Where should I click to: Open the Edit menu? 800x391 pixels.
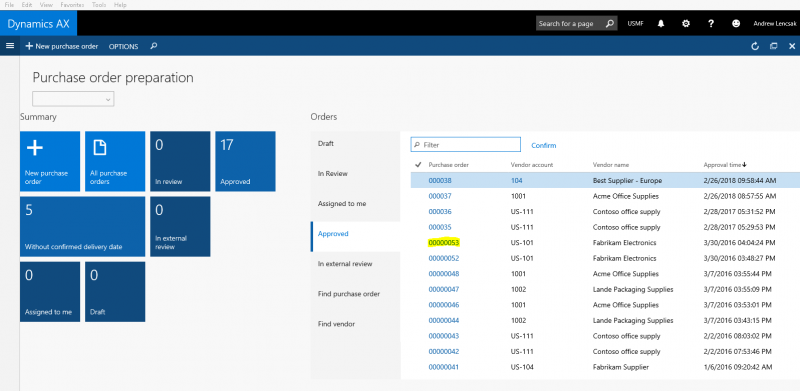27,5
